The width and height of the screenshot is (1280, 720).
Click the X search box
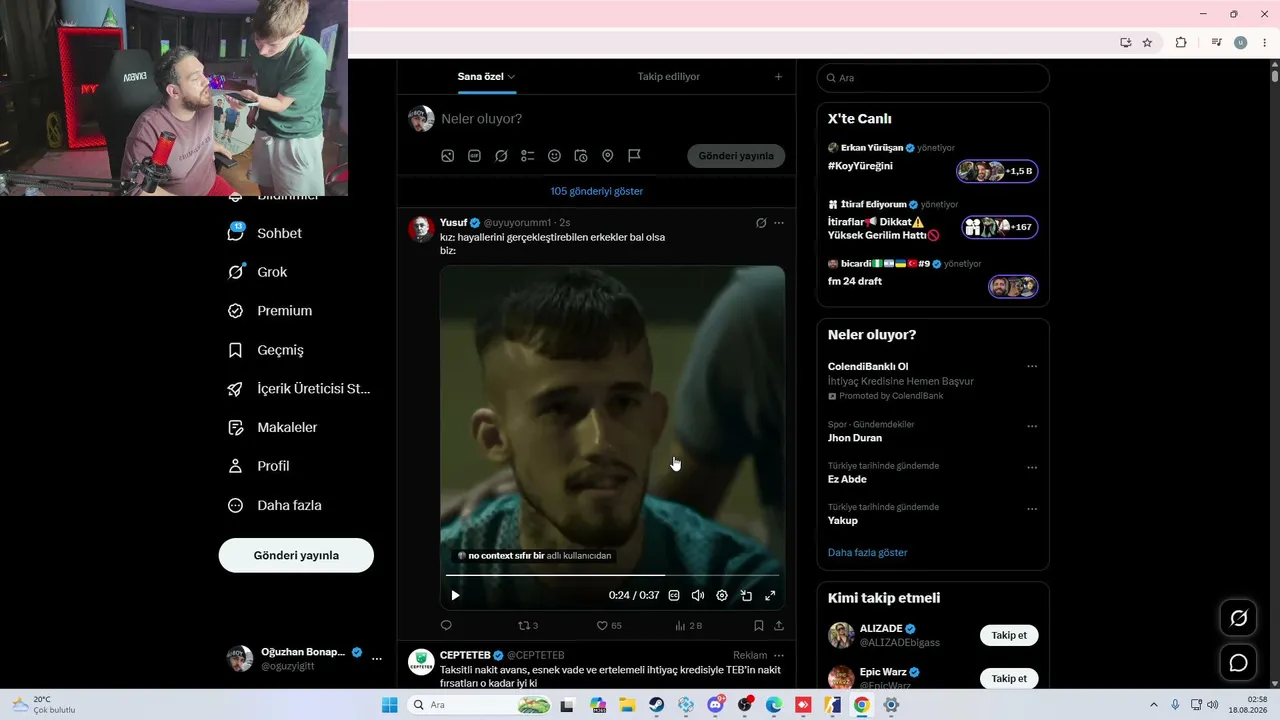933,78
